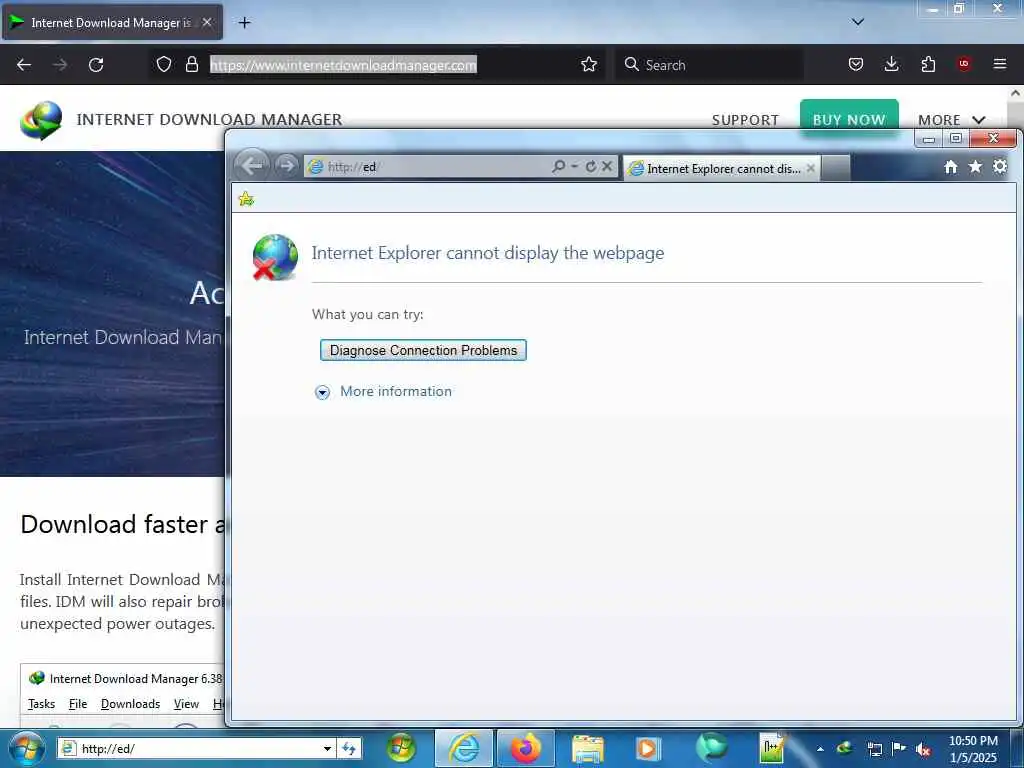The width and height of the screenshot is (1024, 768).
Task: Close the Internet Explorer tab
Action: pos(810,168)
